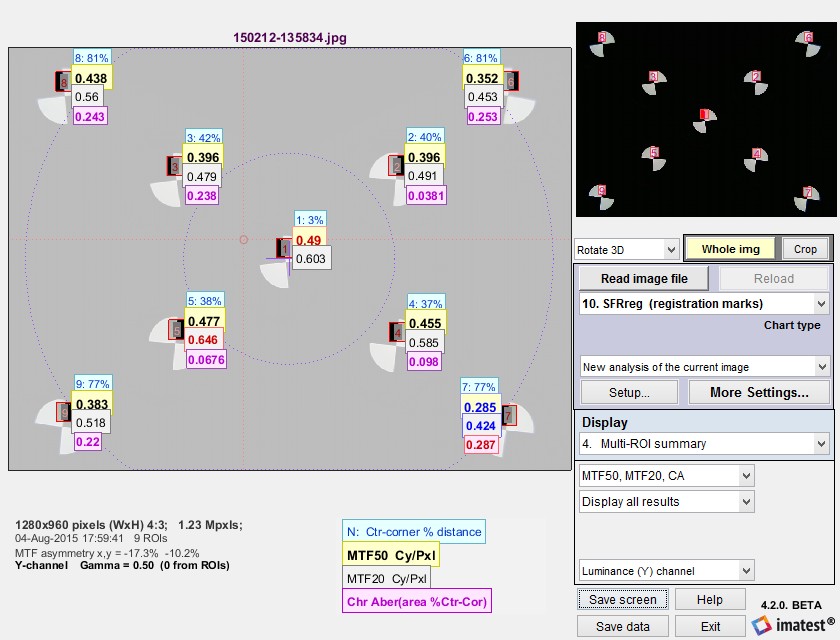
Task: Click the 0.455 value for ROI 4
Action: click(x=425, y=323)
